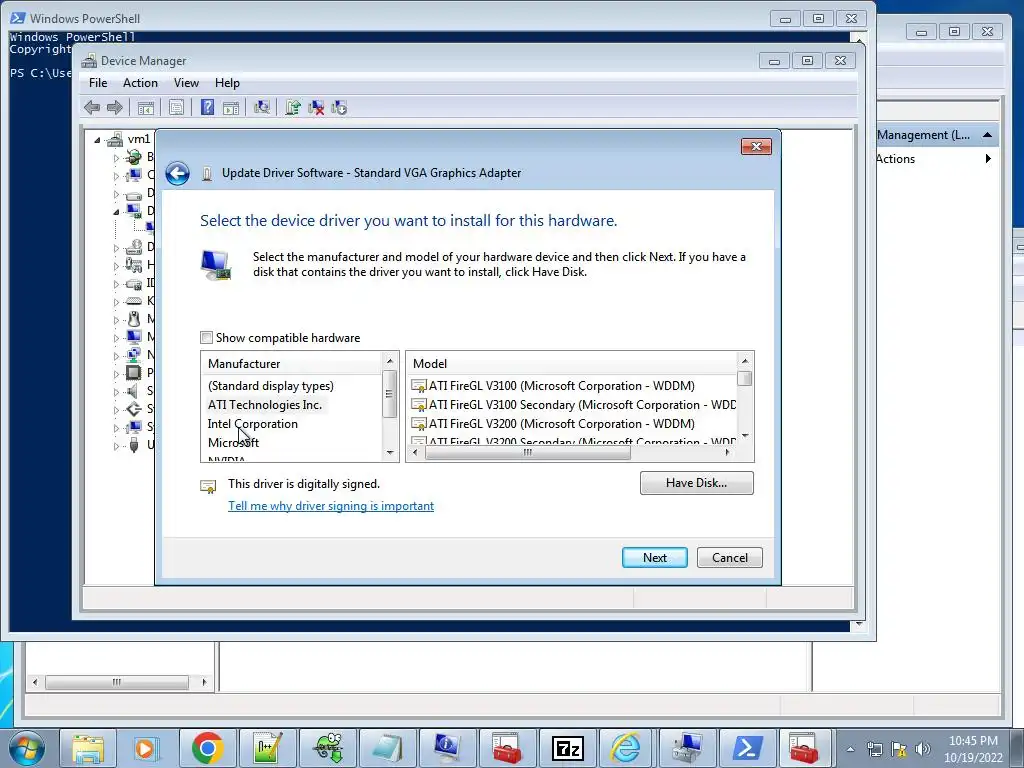
Task: Click the Model list scroll-down arrow
Action: click(x=745, y=436)
